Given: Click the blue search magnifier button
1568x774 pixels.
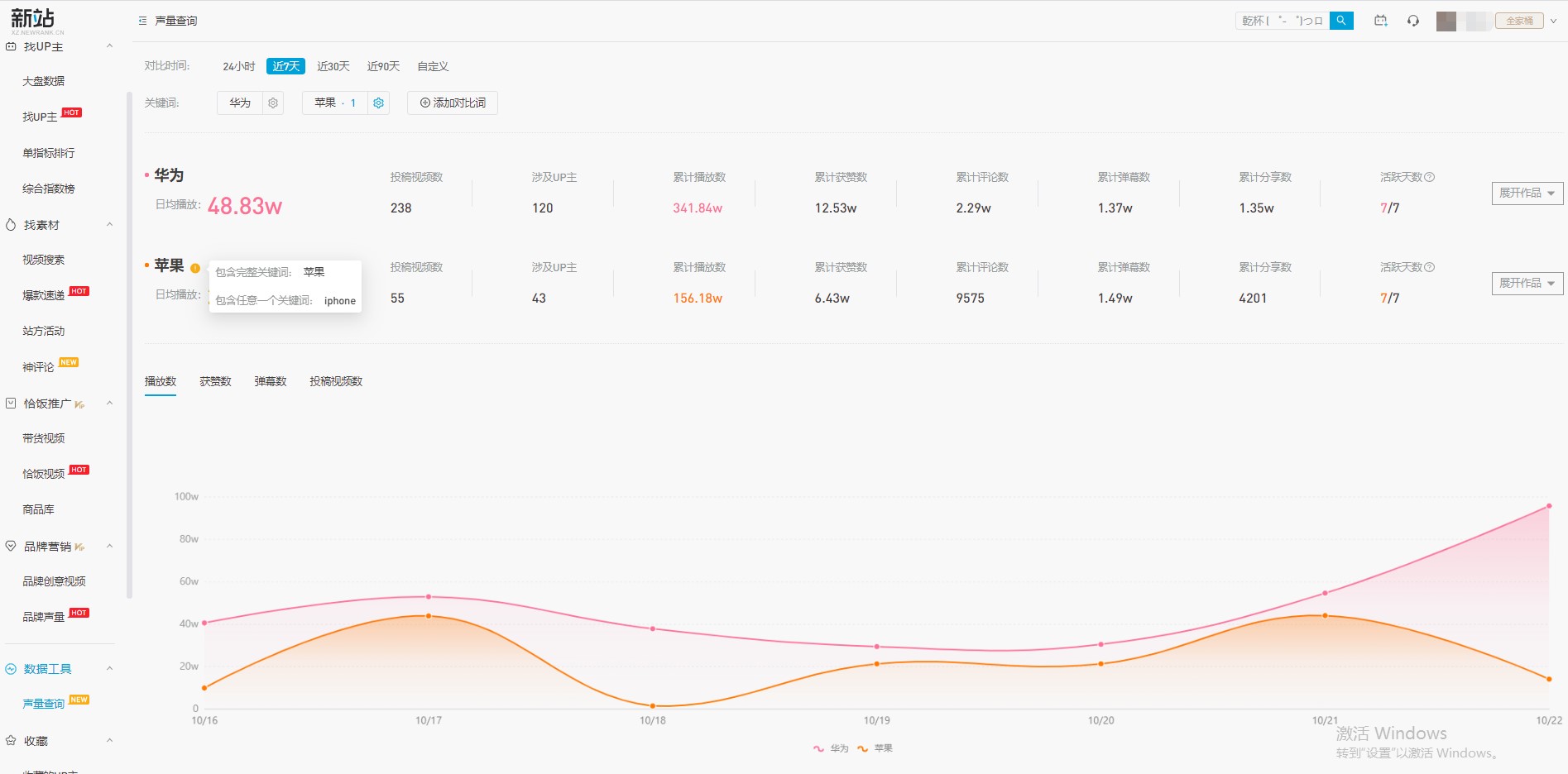Looking at the screenshot, I should [1341, 21].
